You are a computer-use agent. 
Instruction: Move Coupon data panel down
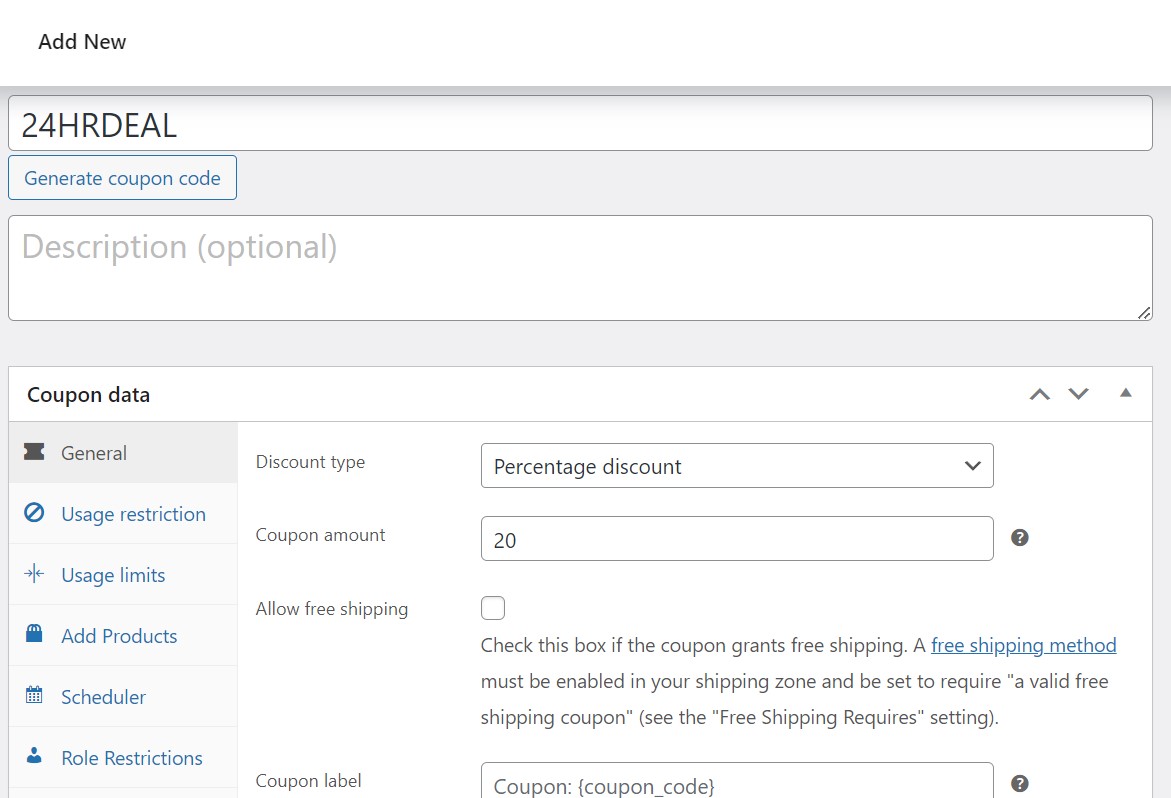[1078, 394]
